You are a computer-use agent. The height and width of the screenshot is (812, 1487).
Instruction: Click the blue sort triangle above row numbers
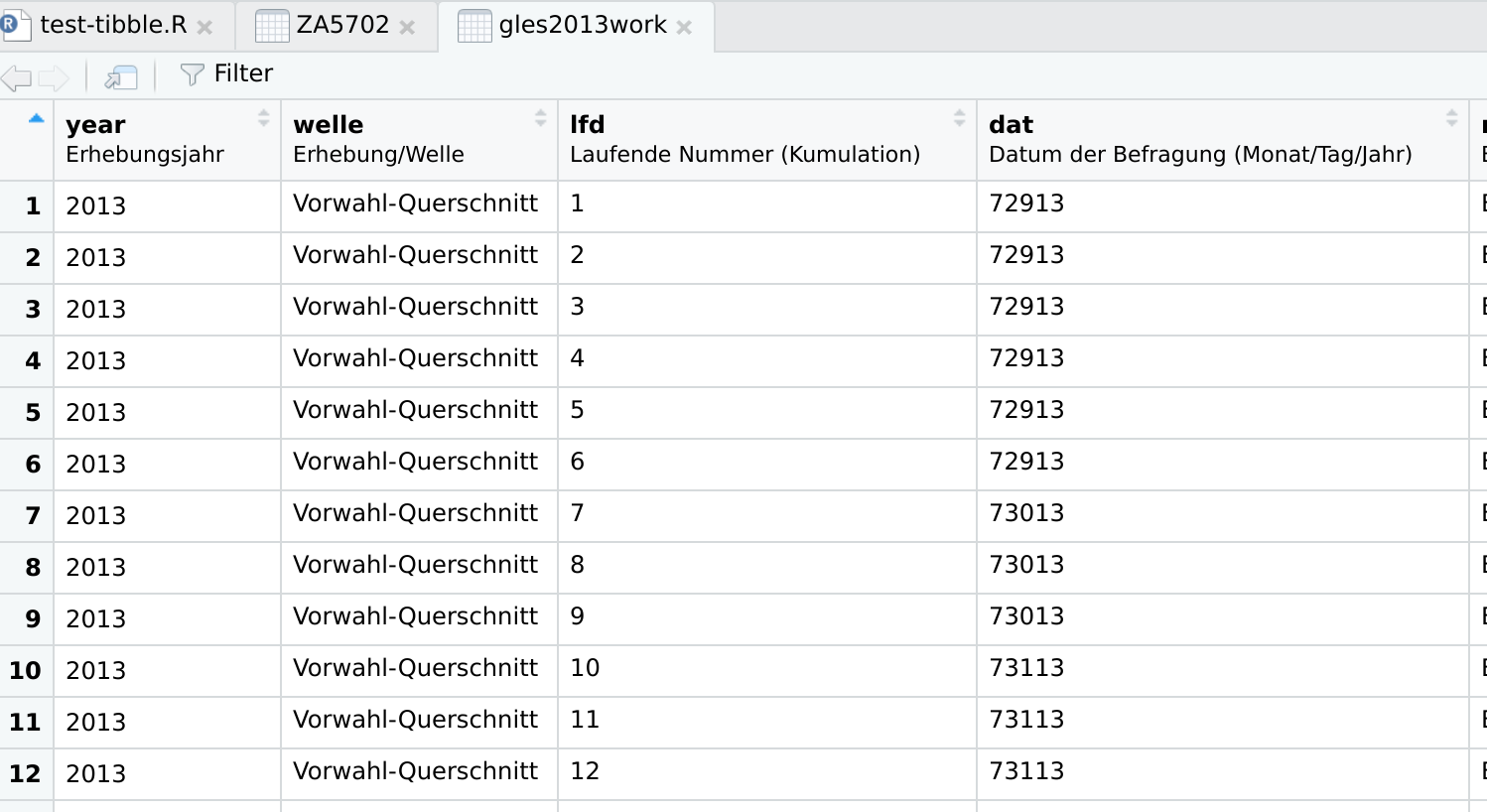pos(36,117)
